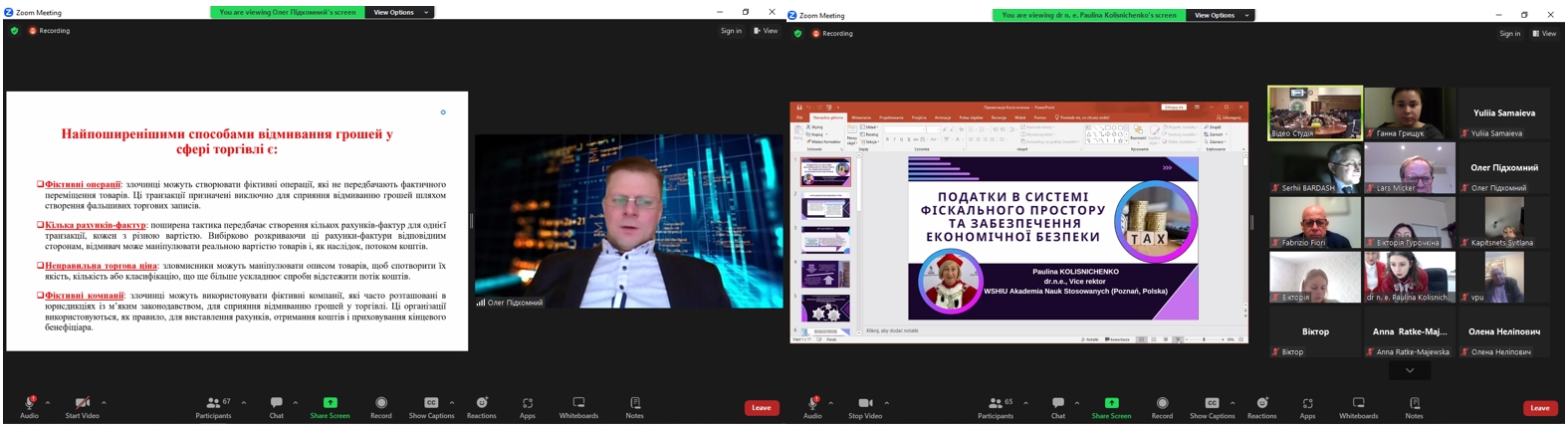Expand chat options arrow in left window
The image size is (1568, 428).
click(x=297, y=403)
